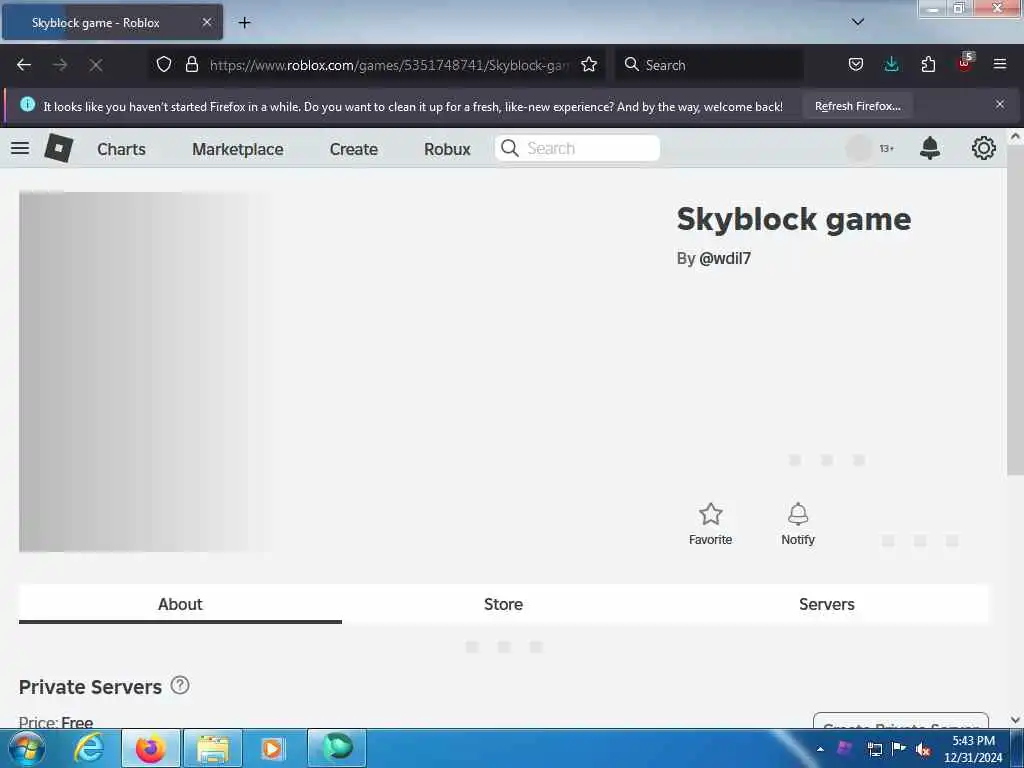
Task: Click the uBlock extension icon with badge
Action: pos(965,63)
